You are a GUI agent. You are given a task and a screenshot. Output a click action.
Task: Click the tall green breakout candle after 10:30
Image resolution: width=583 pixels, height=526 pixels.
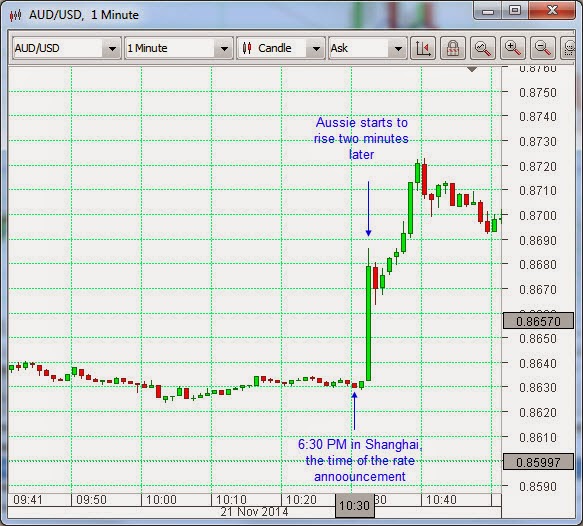(368, 323)
